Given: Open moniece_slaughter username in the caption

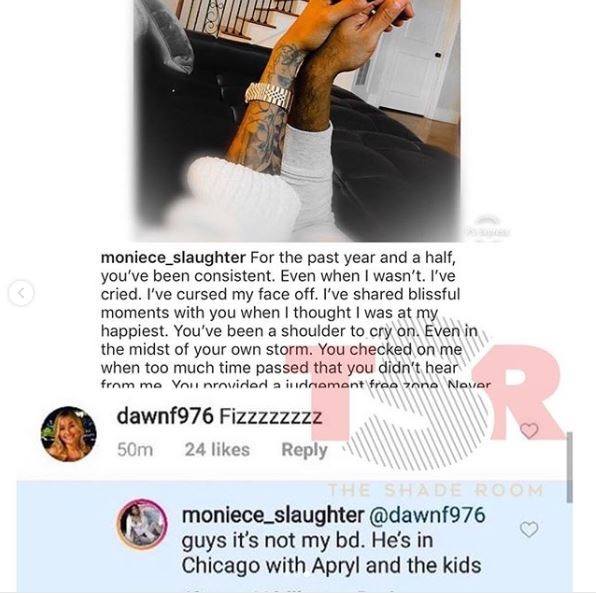Looking at the screenshot, I should tap(173, 258).
